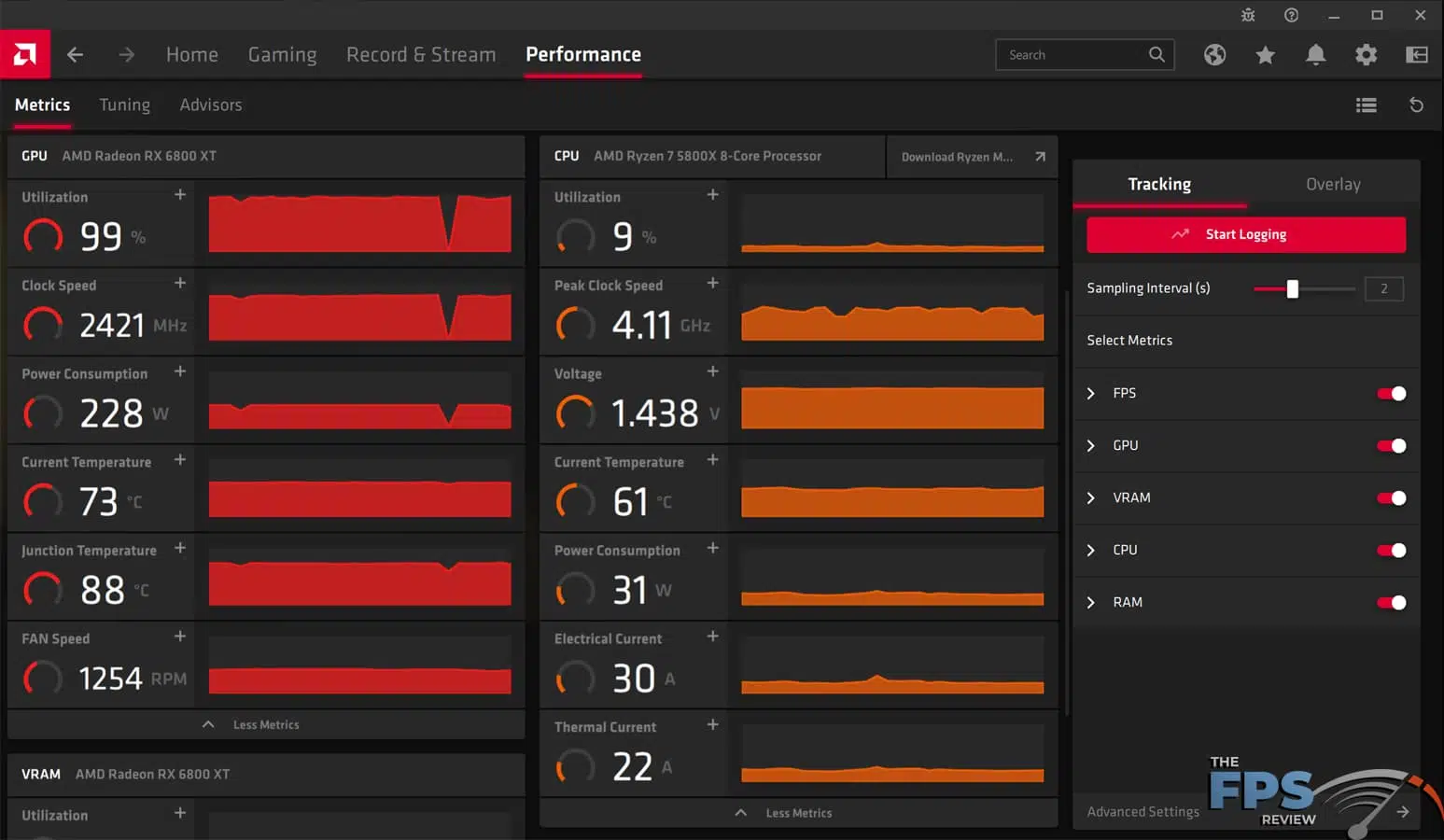Open the Home tab
The height and width of the screenshot is (840, 1444).
click(x=192, y=55)
